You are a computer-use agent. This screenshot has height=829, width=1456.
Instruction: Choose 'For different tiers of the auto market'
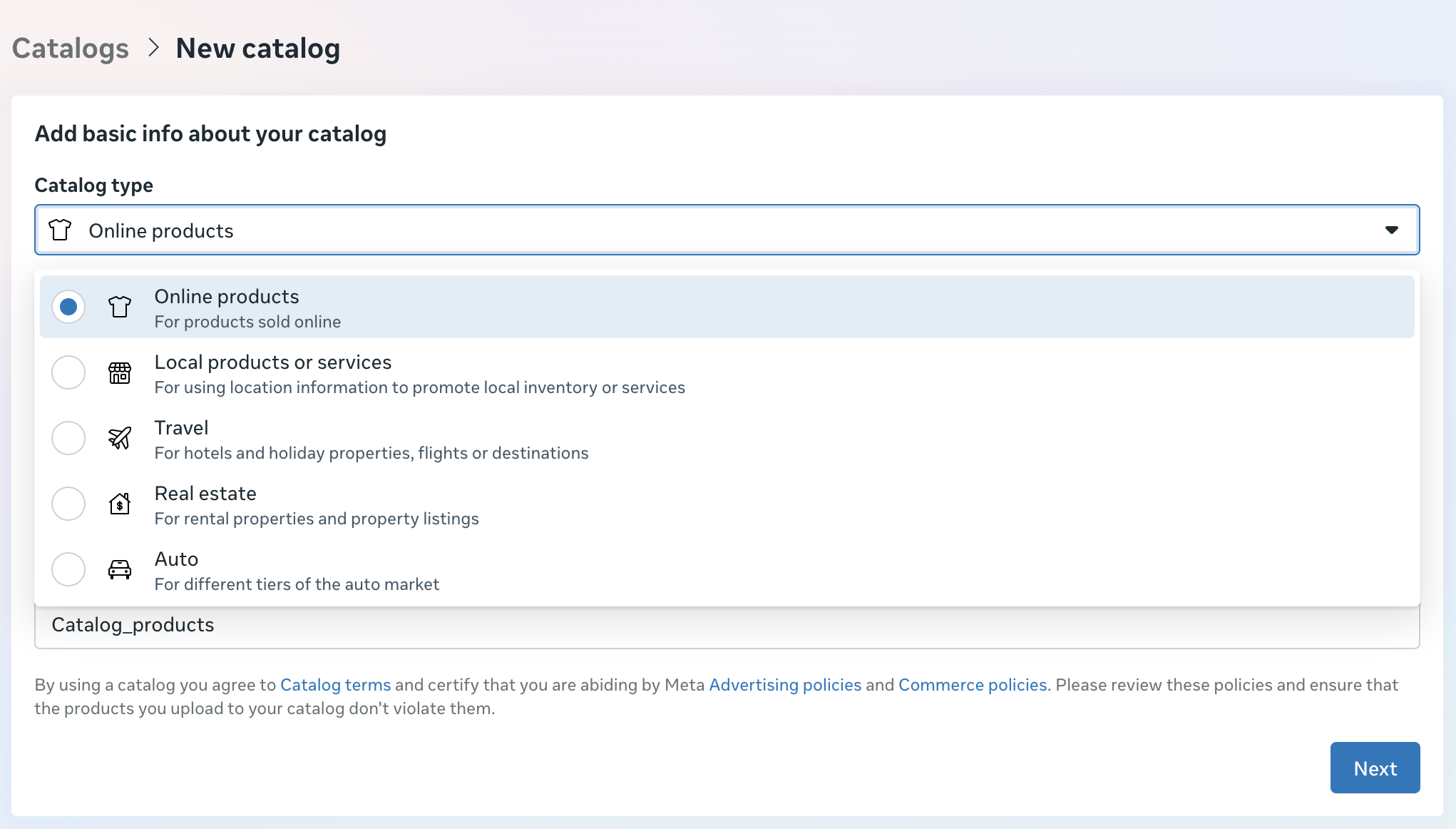pyautogui.click(x=297, y=584)
